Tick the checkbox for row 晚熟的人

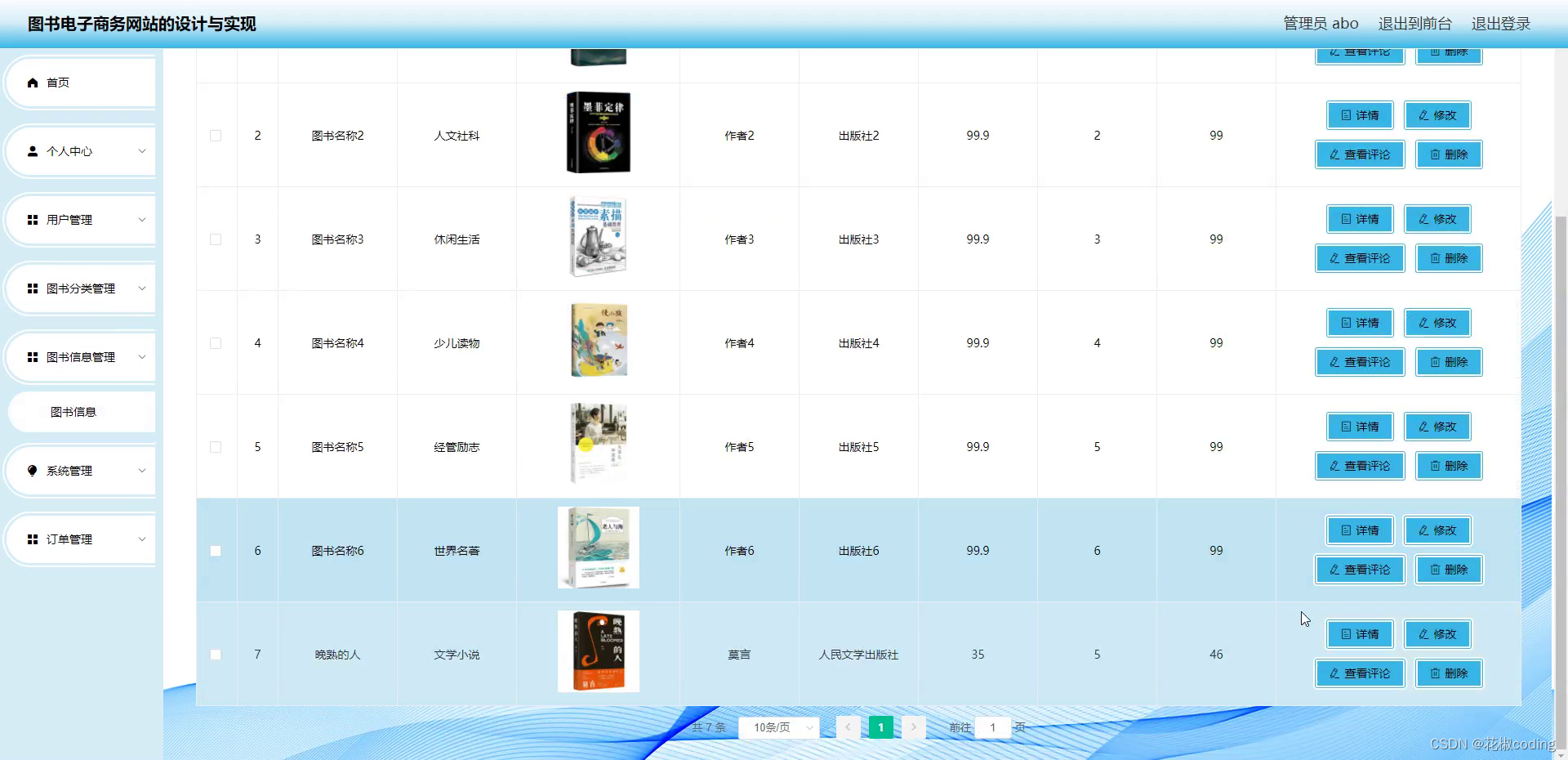click(x=216, y=655)
